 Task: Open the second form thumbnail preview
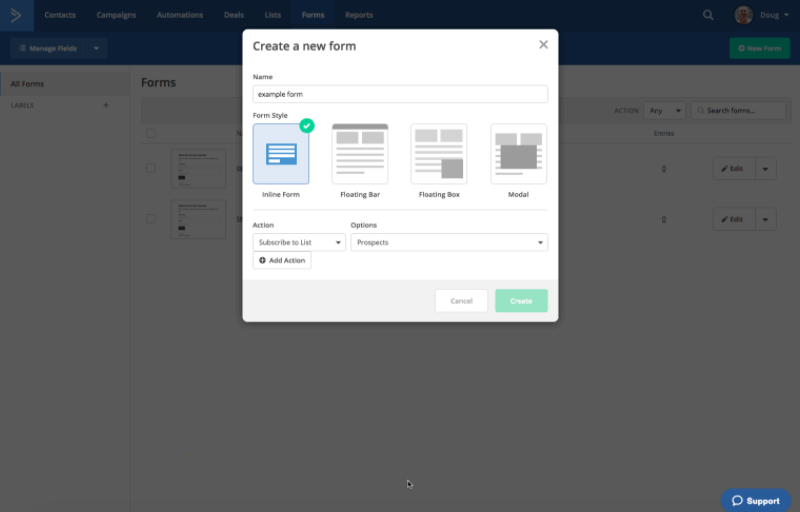(x=198, y=219)
